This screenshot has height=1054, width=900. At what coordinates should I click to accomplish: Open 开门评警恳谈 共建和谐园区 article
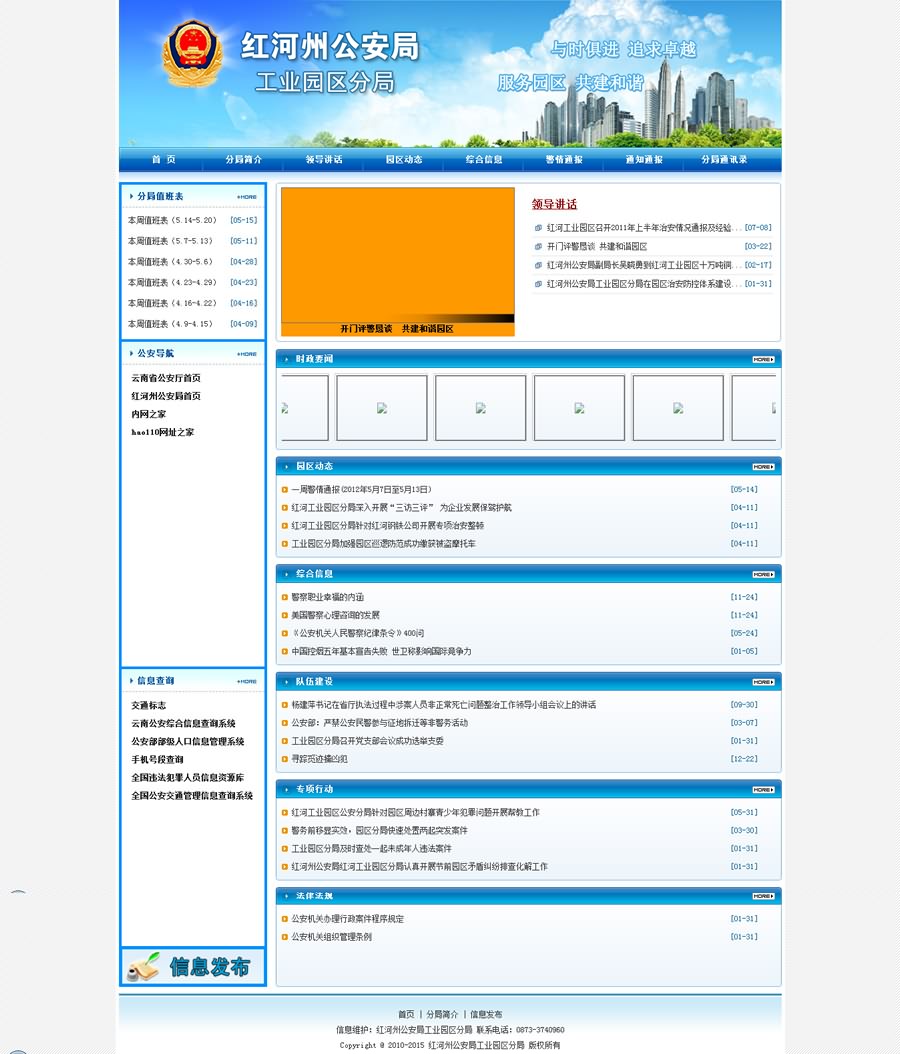pos(597,247)
